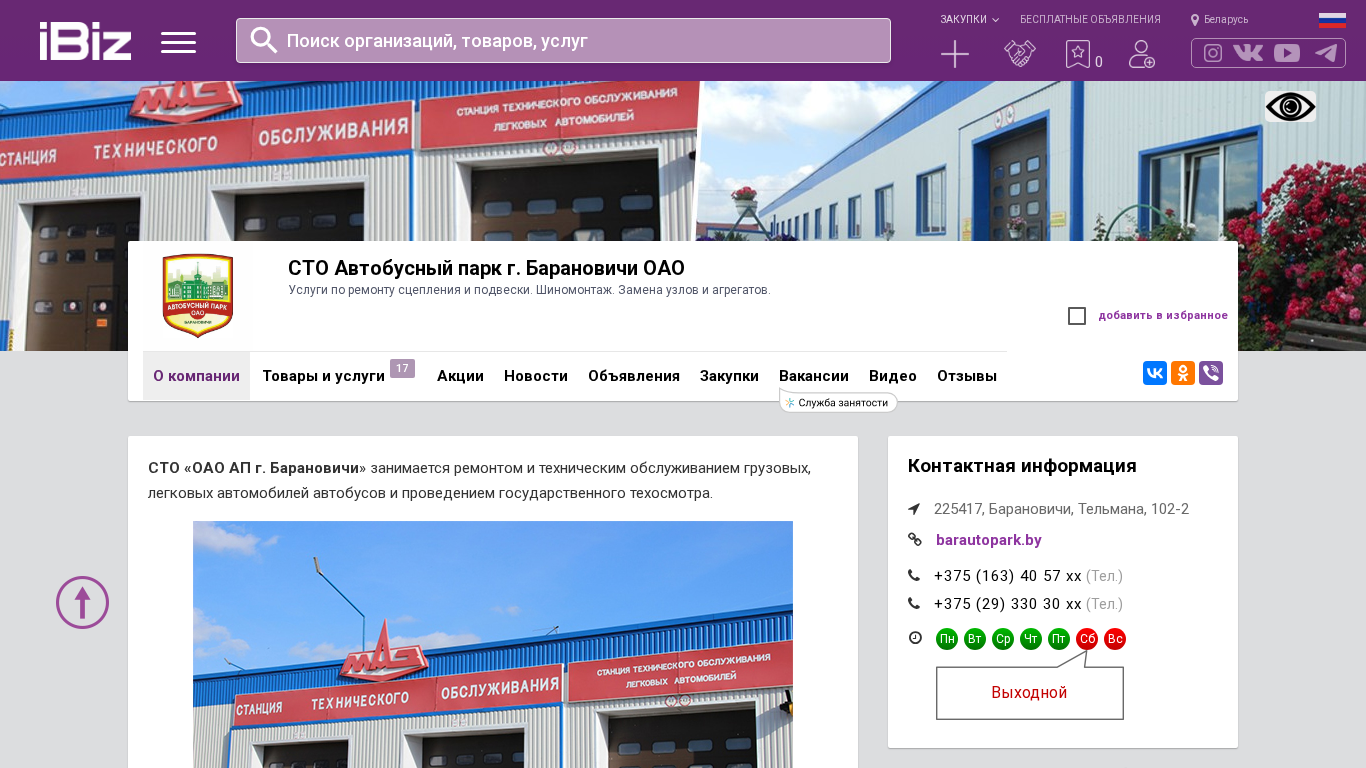Select Monday (Пн) schedule circle
The width and height of the screenshot is (1366, 768).
[x=947, y=639]
